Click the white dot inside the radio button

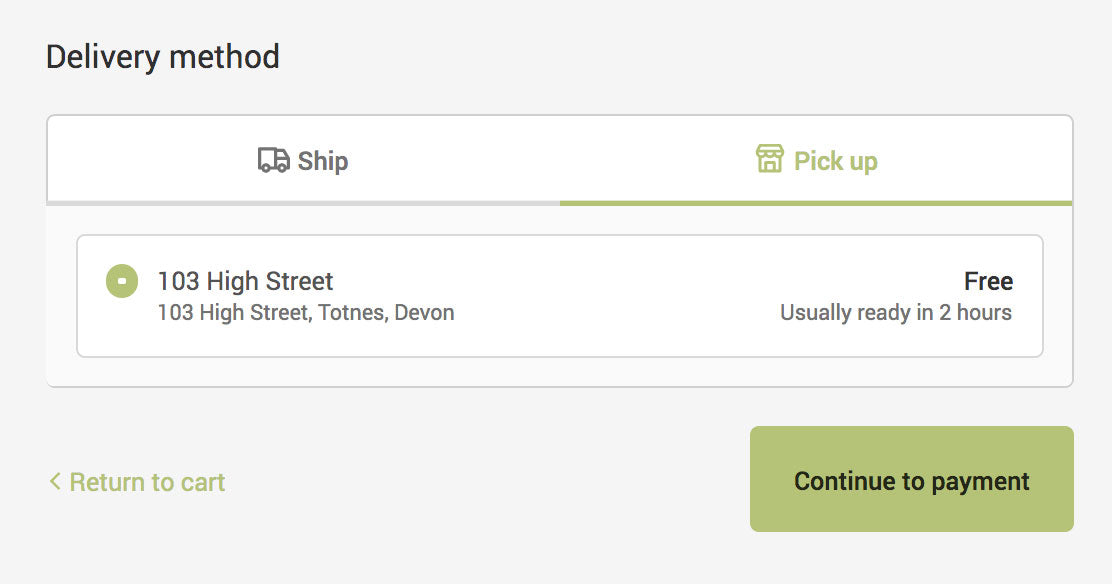(122, 282)
